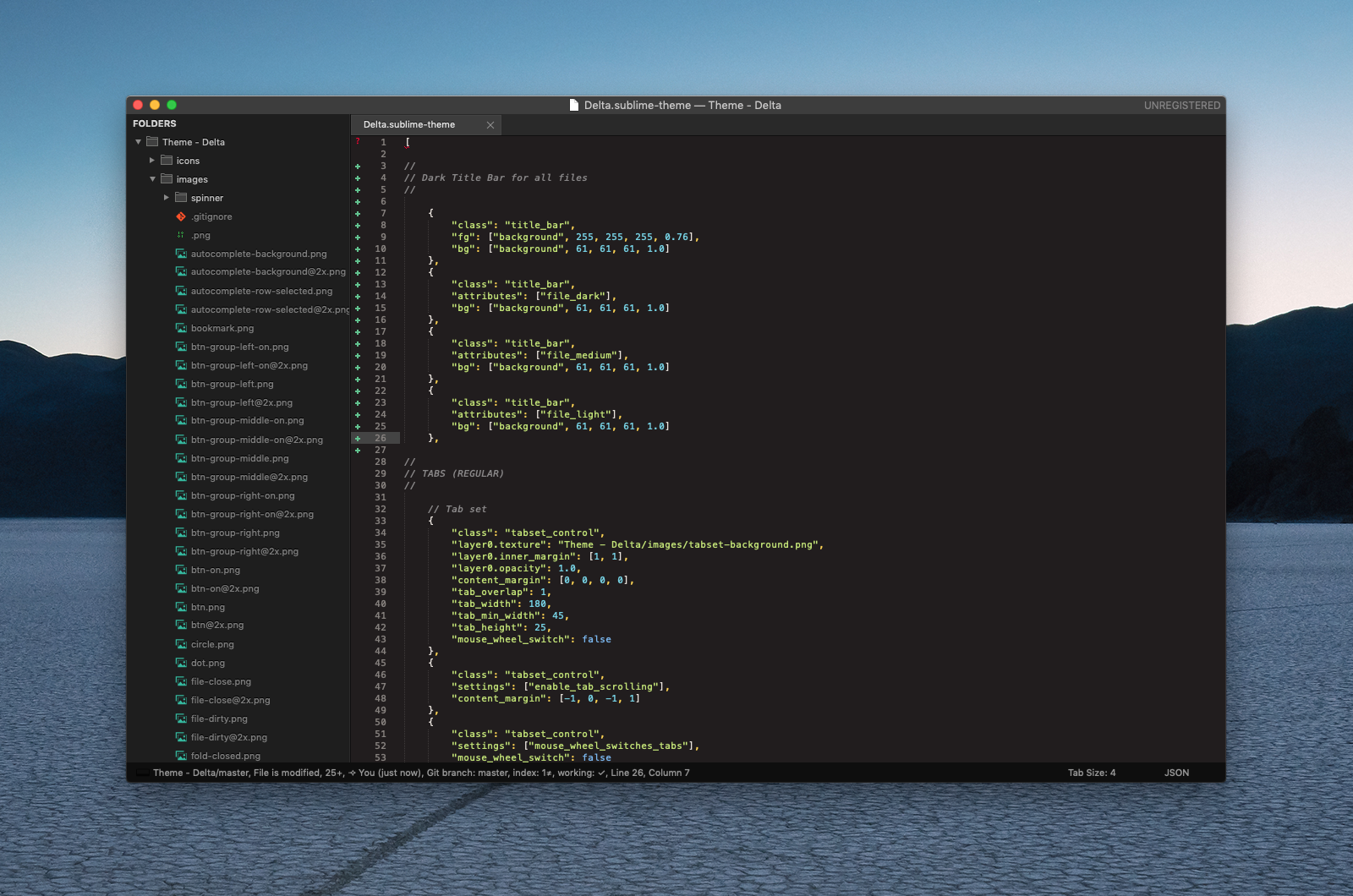Open btn@2x.png from sidebar
Screen dimensions: 1353x896
click(x=217, y=626)
